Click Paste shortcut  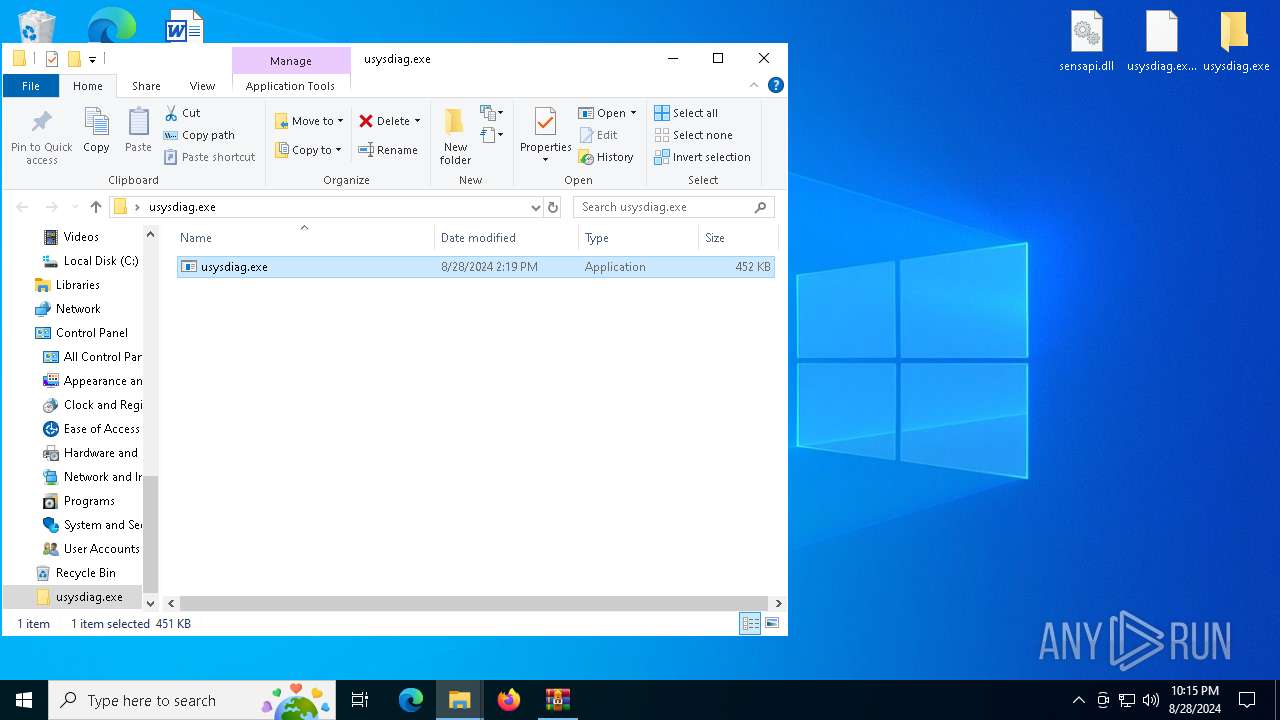click(x=209, y=157)
